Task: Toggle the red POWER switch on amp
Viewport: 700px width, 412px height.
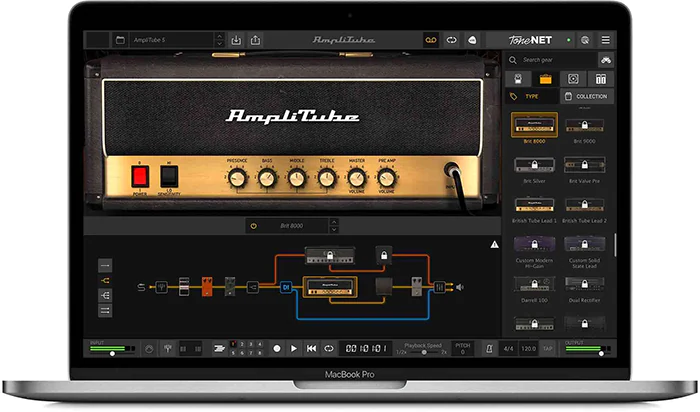Action: tap(140, 177)
